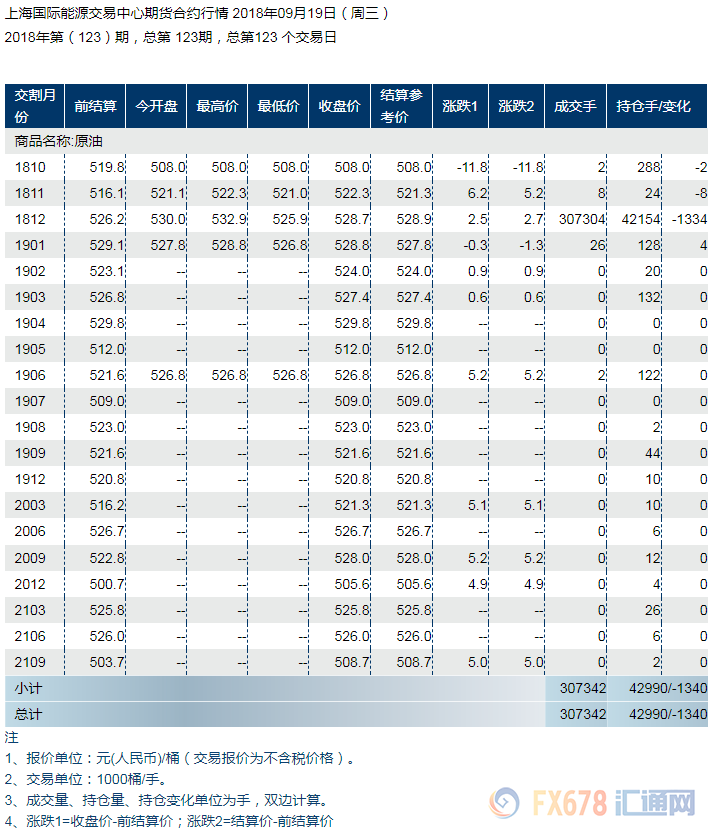Image resolution: width=713 pixels, height=839 pixels.
Task: Click contract month 1901 row label
Action: 30,245
